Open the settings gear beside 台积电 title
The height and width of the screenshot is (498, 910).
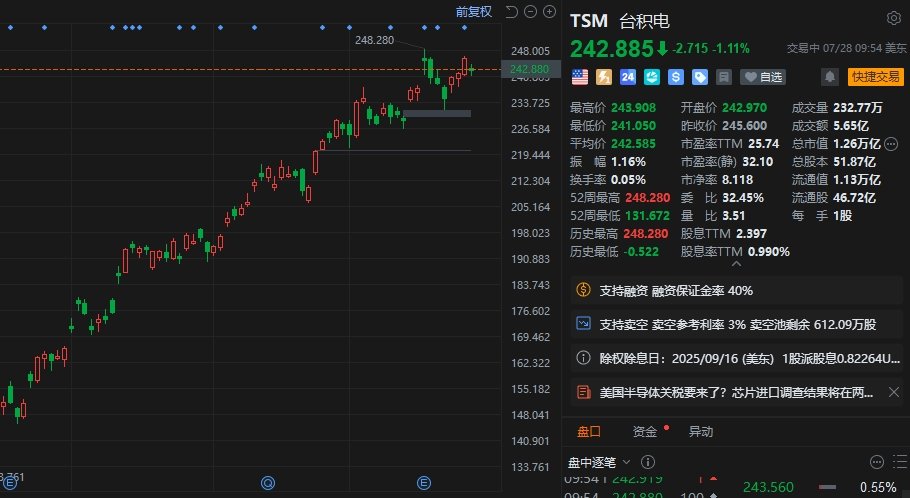pos(893,19)
